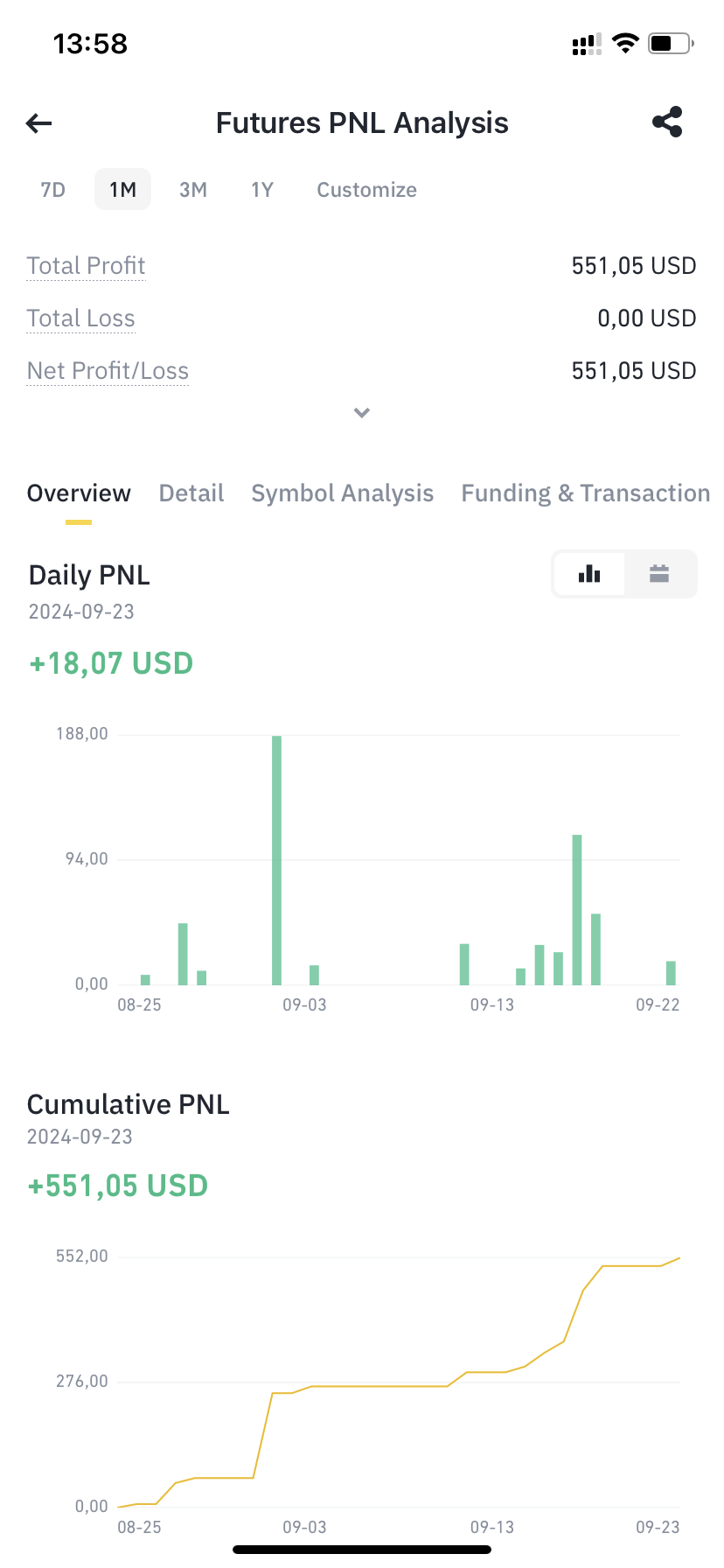Tap the back arrow icon
This screenshot has height=1568, width=724.
pyautogui.click(x=39, y=123)
